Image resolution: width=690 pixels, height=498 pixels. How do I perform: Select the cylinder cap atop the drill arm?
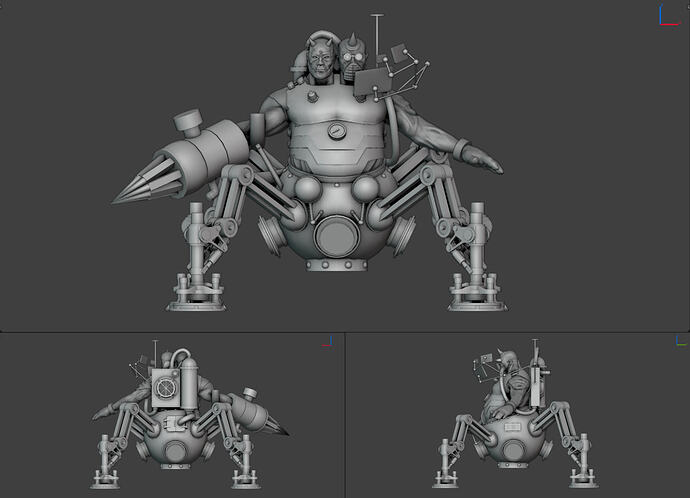[188, 126]
